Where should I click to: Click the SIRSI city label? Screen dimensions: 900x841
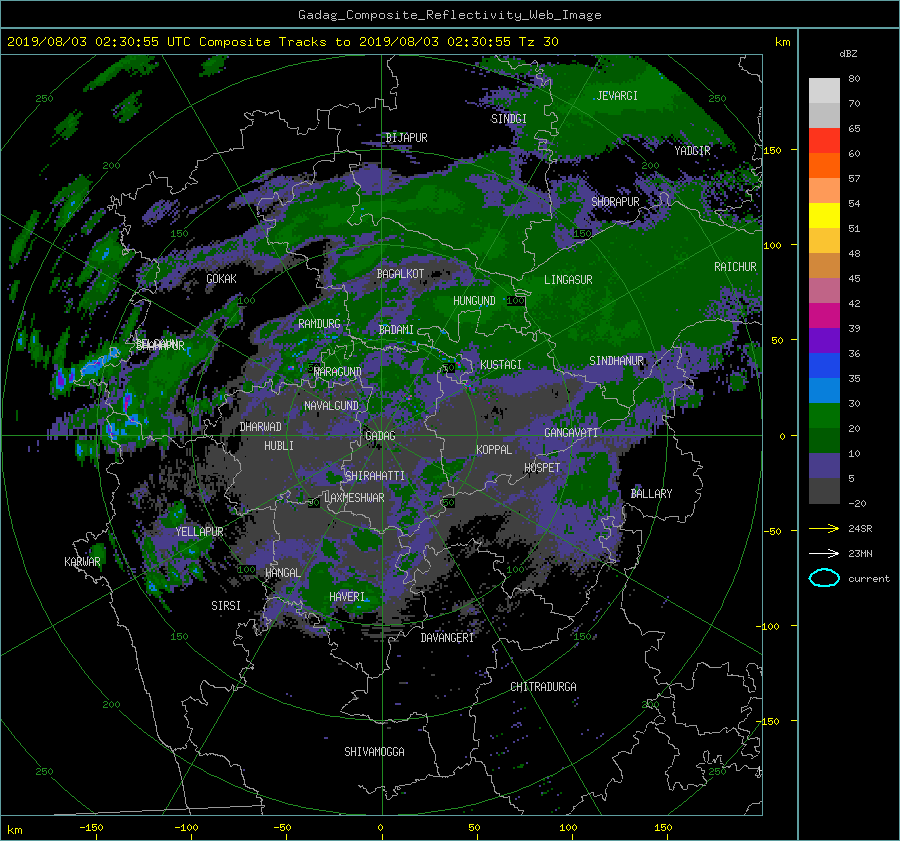(x=226, y=606)
